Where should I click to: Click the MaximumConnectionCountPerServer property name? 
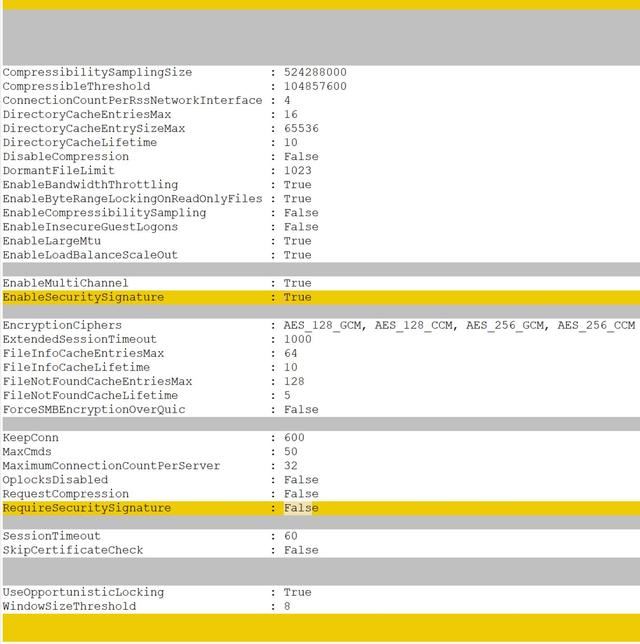[111, 466]
